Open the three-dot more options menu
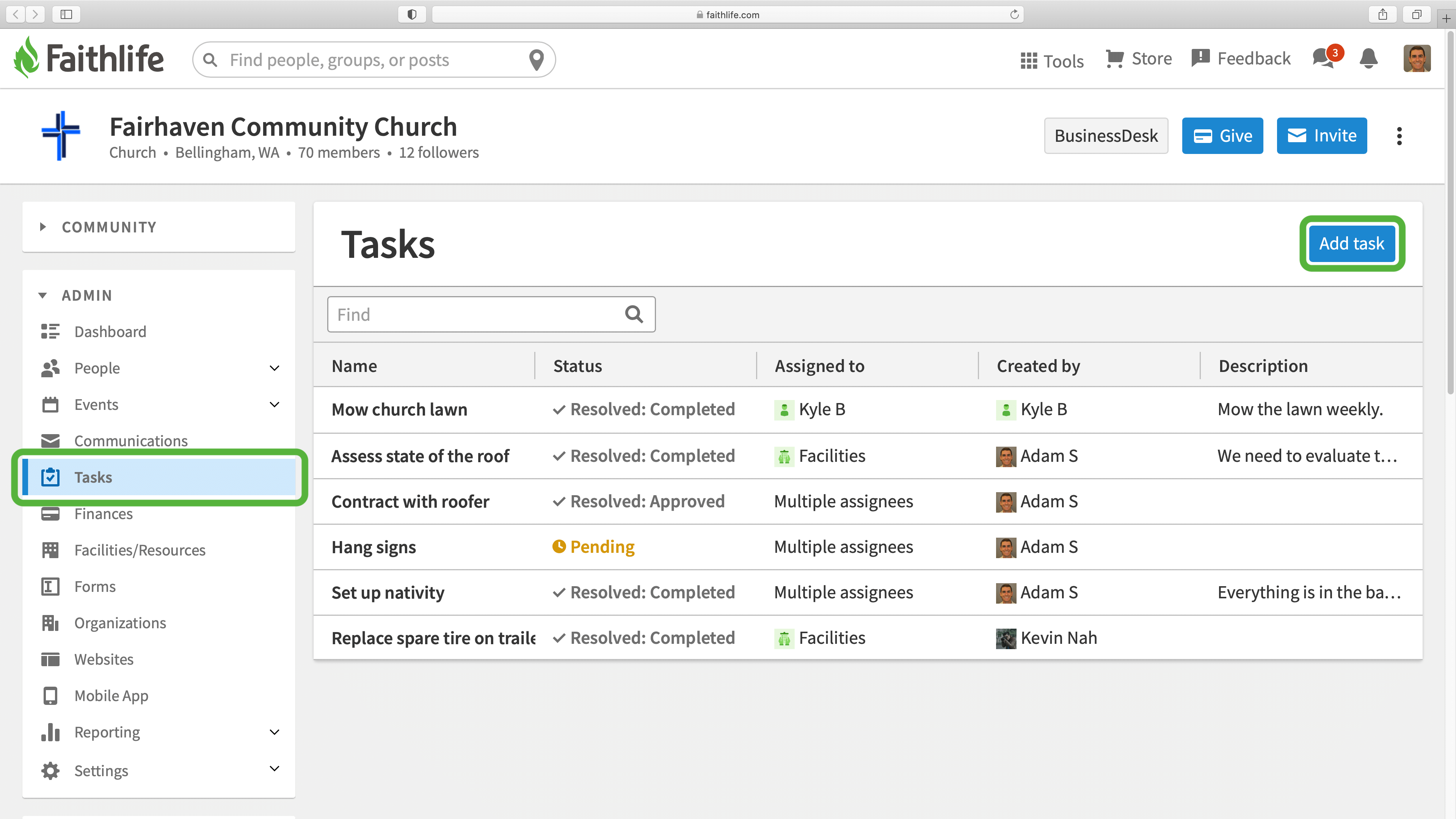 pyautogui.click(x=1399, y=136)
